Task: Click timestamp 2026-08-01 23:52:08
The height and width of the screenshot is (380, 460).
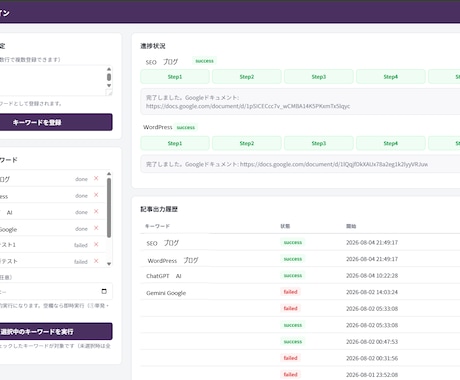Action: click(372, 375)
